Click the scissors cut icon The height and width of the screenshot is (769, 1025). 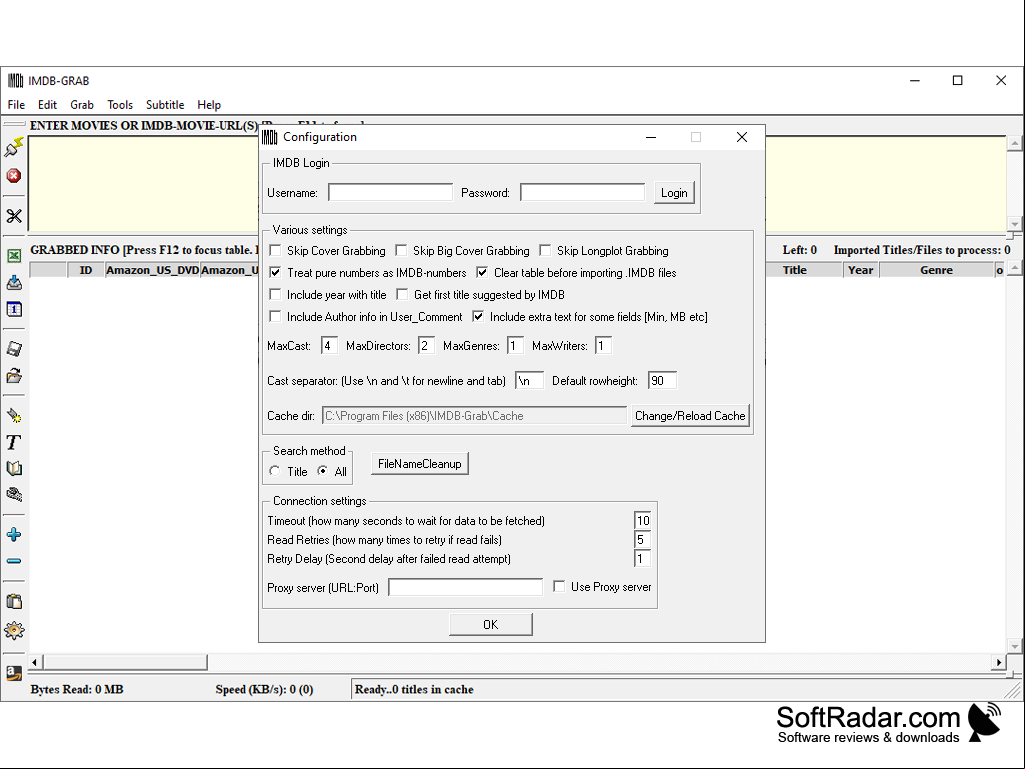(x=14, y=216)
